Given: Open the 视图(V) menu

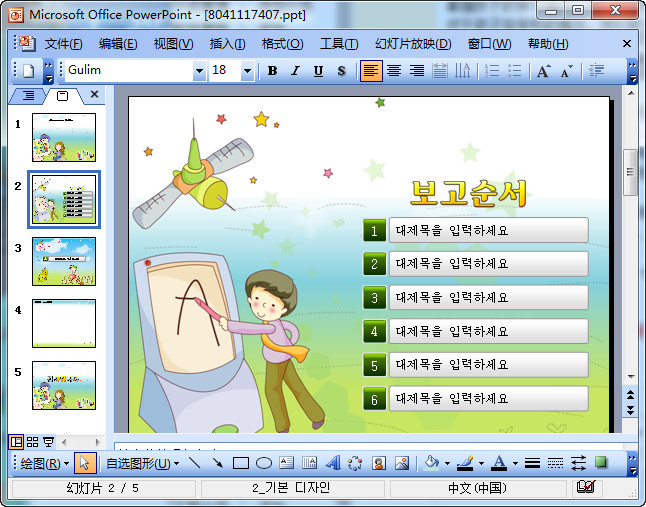Looking at the screenshot, I should [173, 44].
